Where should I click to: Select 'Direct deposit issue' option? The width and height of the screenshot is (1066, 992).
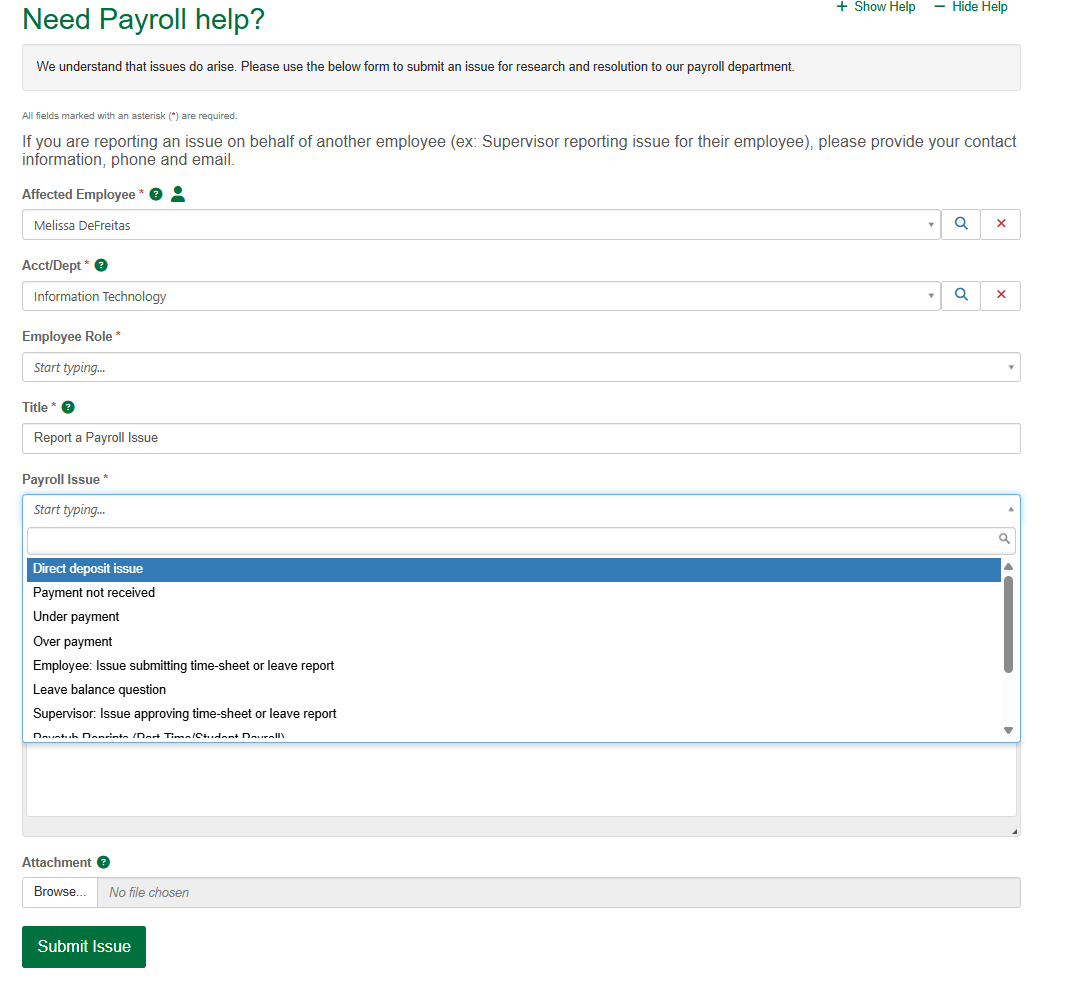pyautogui.click(x=88, y=569)
